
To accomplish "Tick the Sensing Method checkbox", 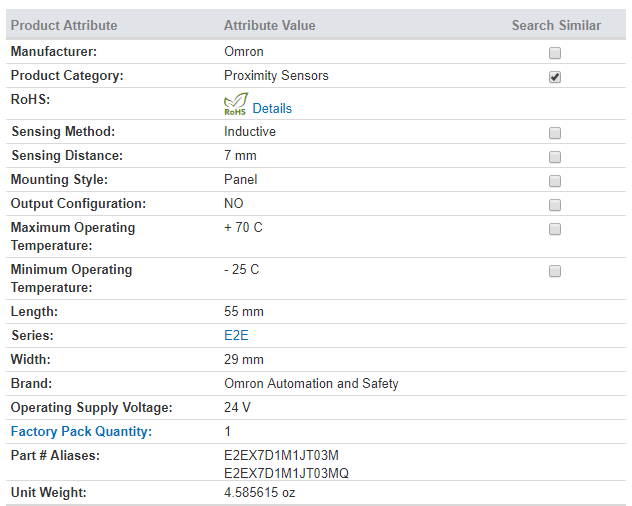I will (555, 133).
